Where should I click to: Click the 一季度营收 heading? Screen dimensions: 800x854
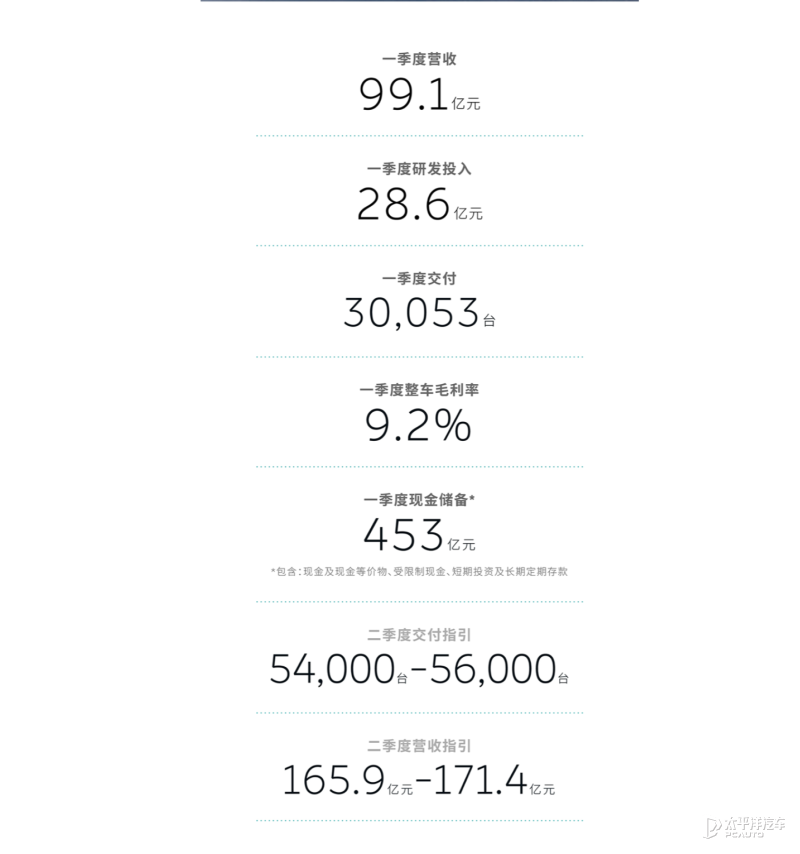pyautogui.click(x=419, y=59)
